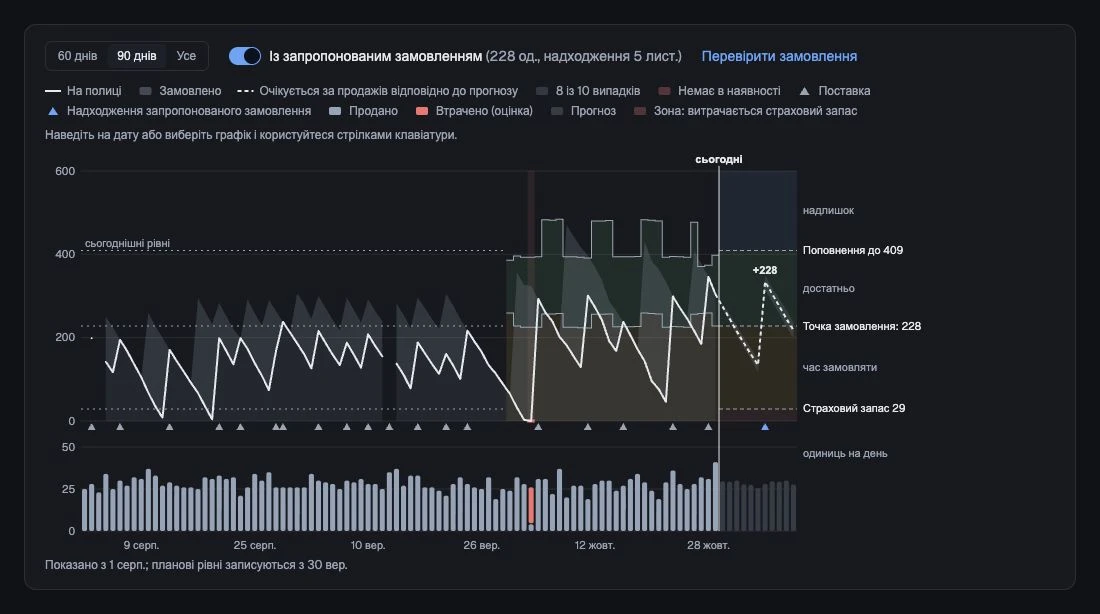Click the red lost-sales bar in the daily chart
Screen dimensions: 1100x614
[x=531, y=506]
